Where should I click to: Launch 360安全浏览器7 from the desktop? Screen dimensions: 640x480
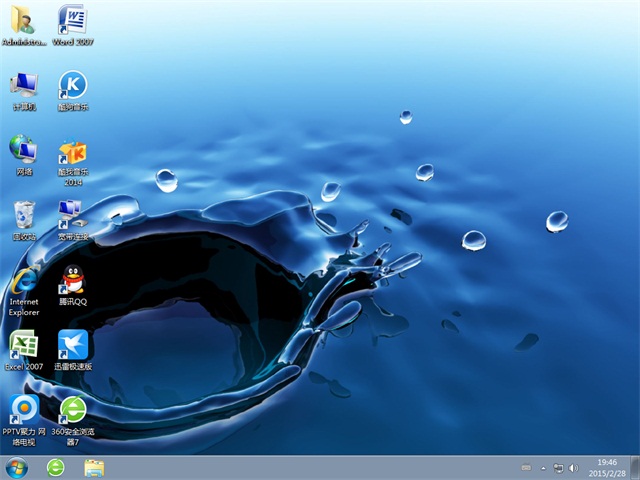point(72,410)
